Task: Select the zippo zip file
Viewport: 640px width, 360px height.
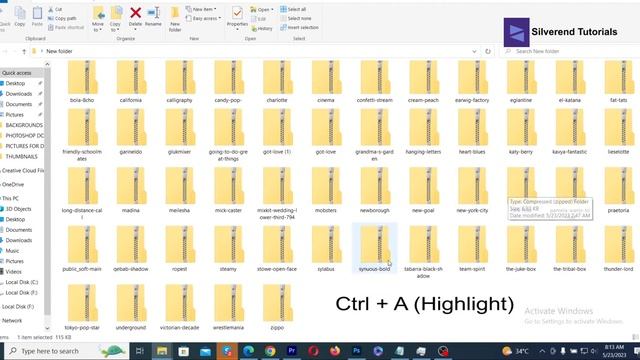Action: [x=277, y=308]
